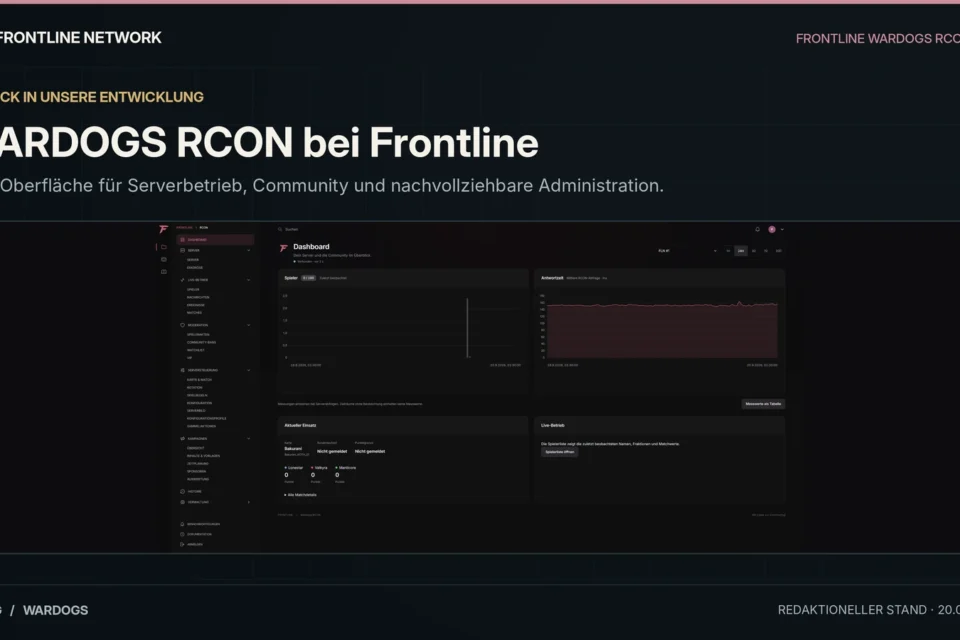Screen dimensions: 960x640
Task: Open Nachrichten in the sidebar
Action: (198, 297)
